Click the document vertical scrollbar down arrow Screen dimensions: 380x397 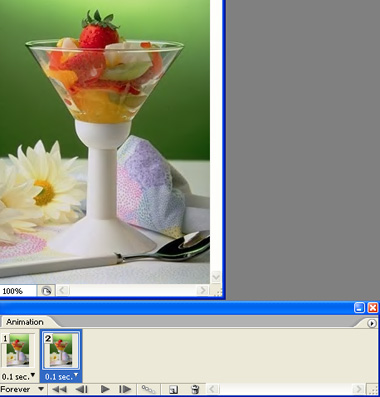216,277
